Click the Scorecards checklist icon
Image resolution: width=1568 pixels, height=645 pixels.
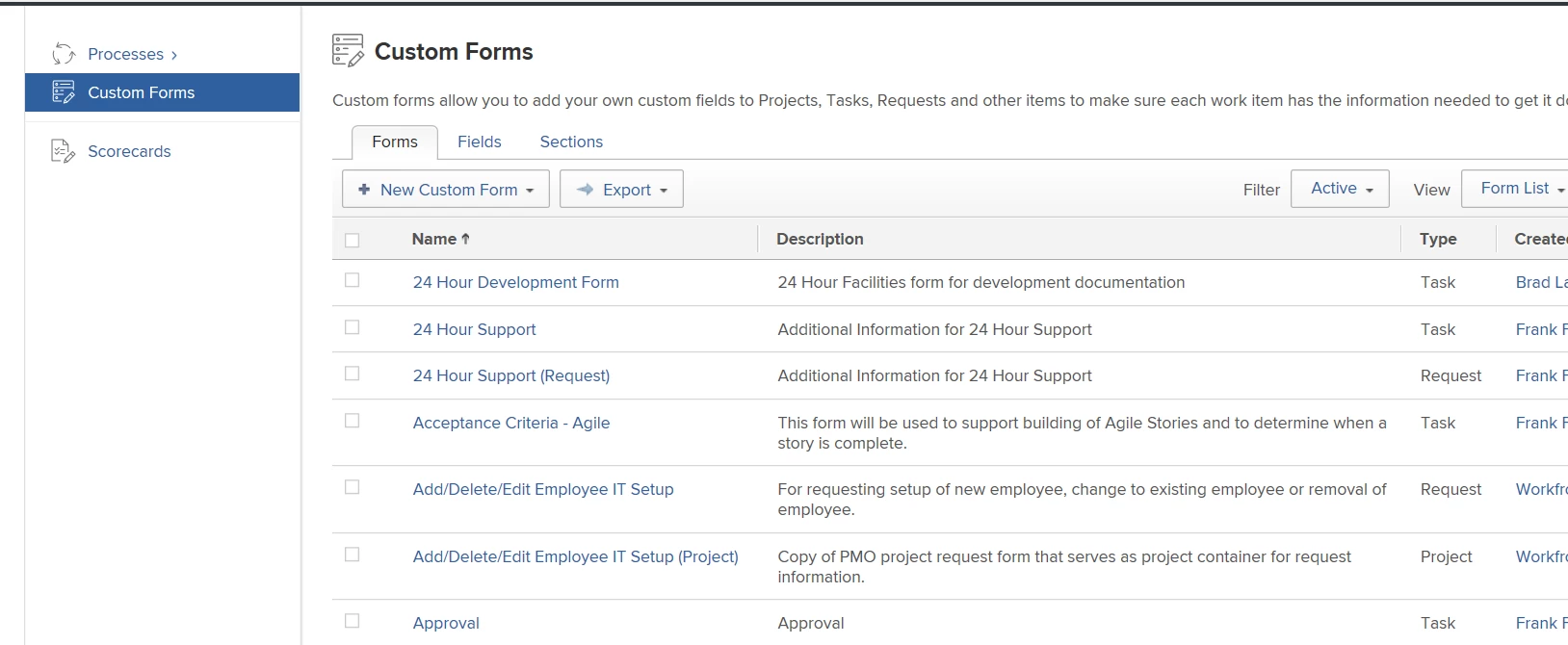click(63, 151)
